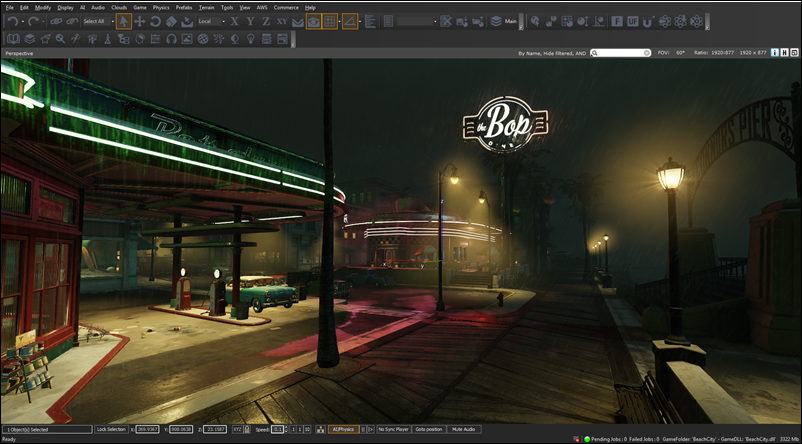The height and width of the screenshot is (444, 802).
Task: Toggle angle snapping
Action: (350, 21)
